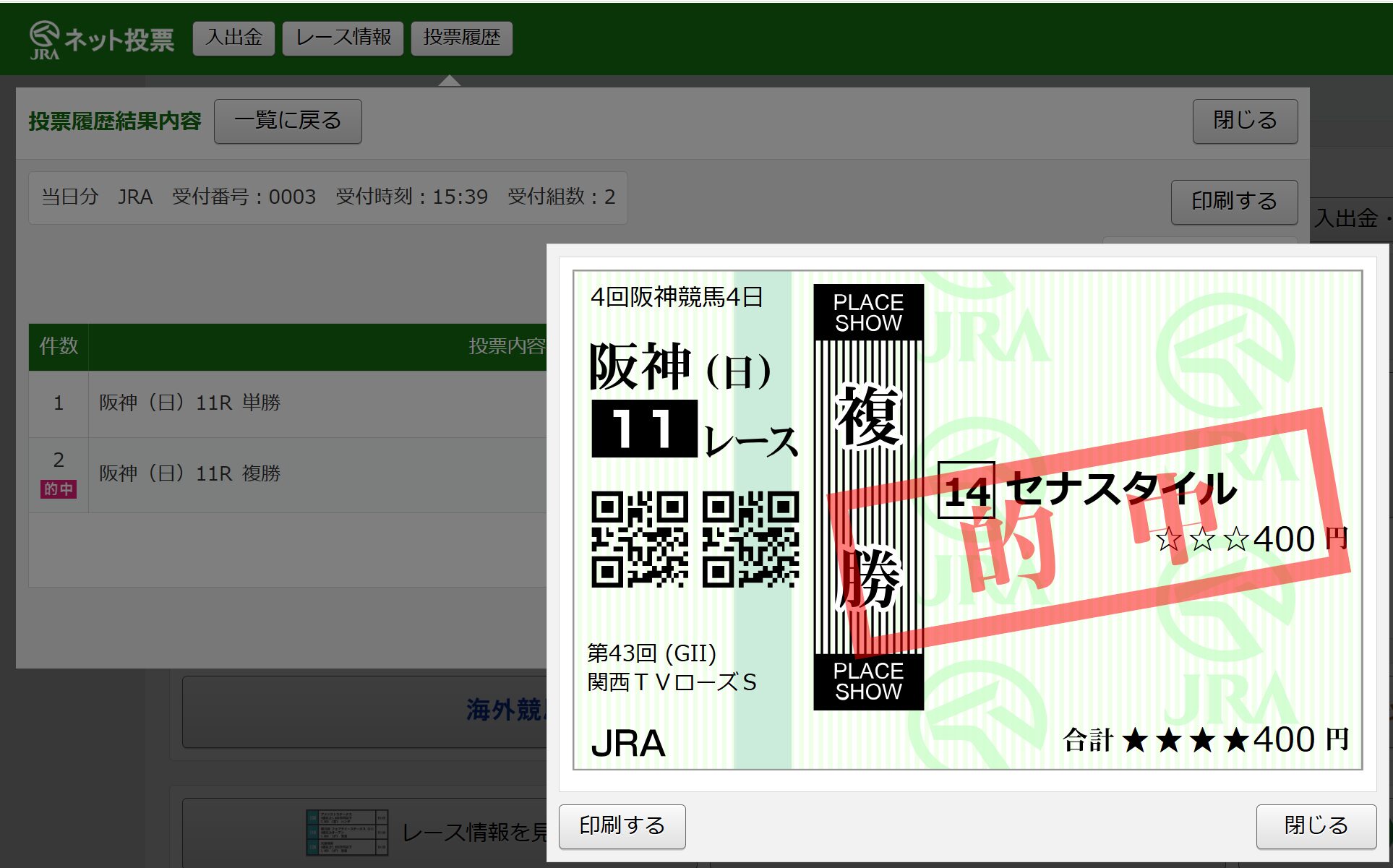This screenshot has height=868, width=1393.
Task: Close the 投票履歴結果内容 panel with 閉じる
Action: (x=1245, y=121)
